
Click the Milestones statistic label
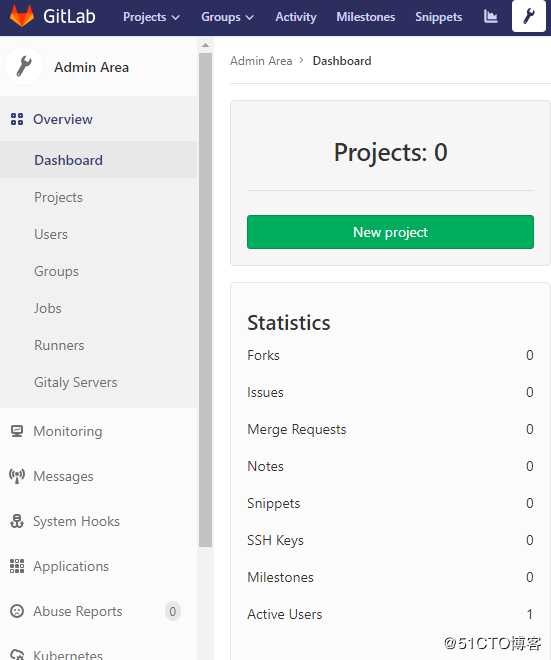click(x=280, y=577)
